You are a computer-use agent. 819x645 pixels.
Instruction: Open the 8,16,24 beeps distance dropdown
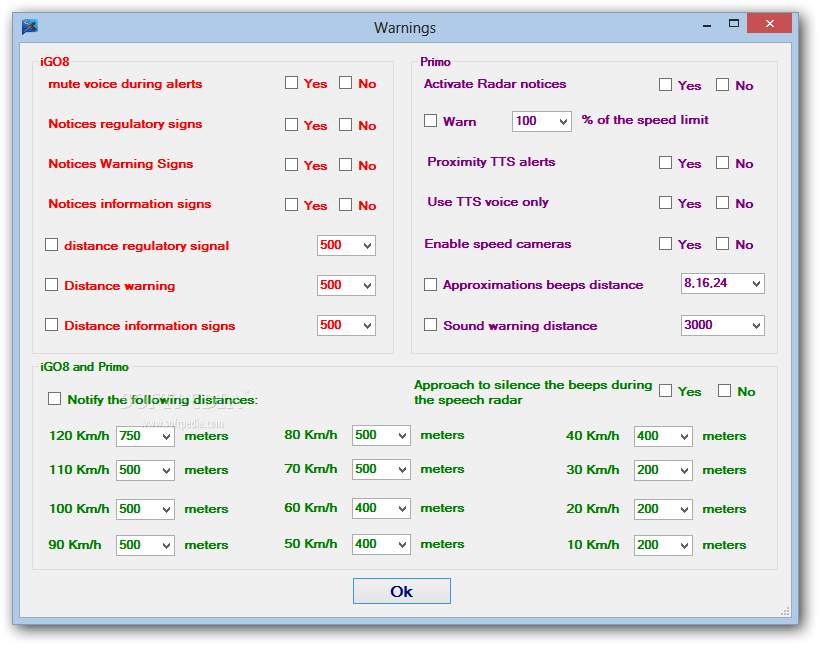coord(722,283)
